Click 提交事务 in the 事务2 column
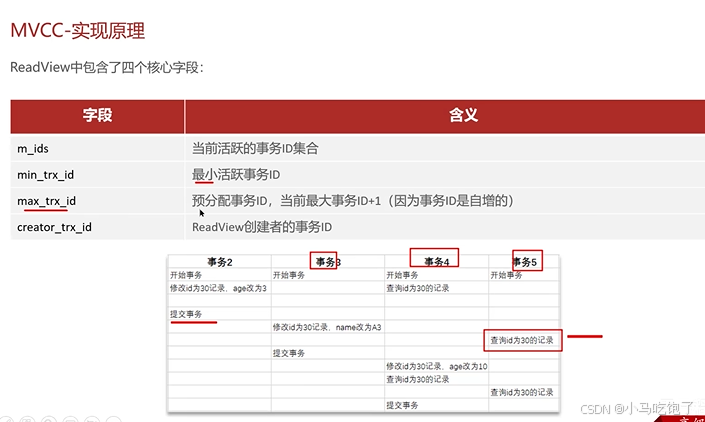This screenshot has height=422, width=705. click(186, 314)
